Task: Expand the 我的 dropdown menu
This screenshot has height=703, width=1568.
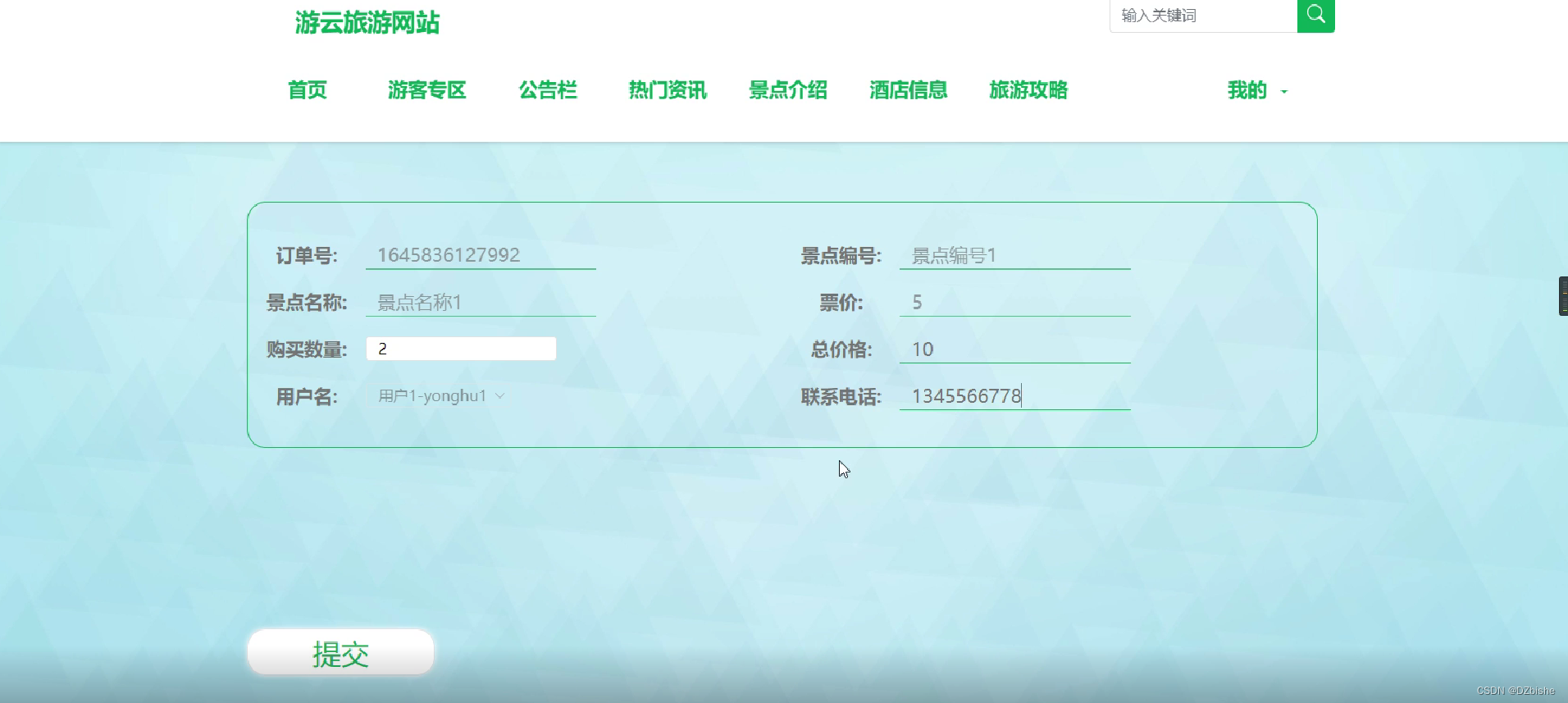Action: [1257, 90]
